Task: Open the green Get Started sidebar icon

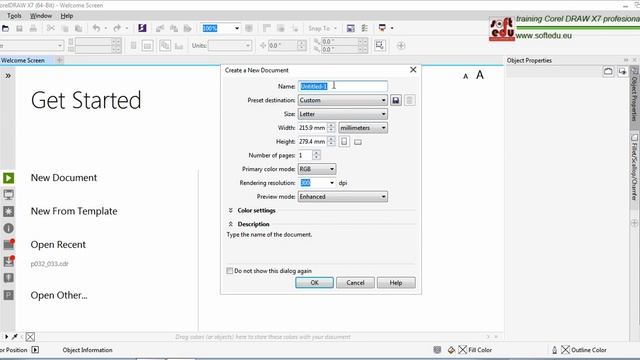Action: pos(9,178)
